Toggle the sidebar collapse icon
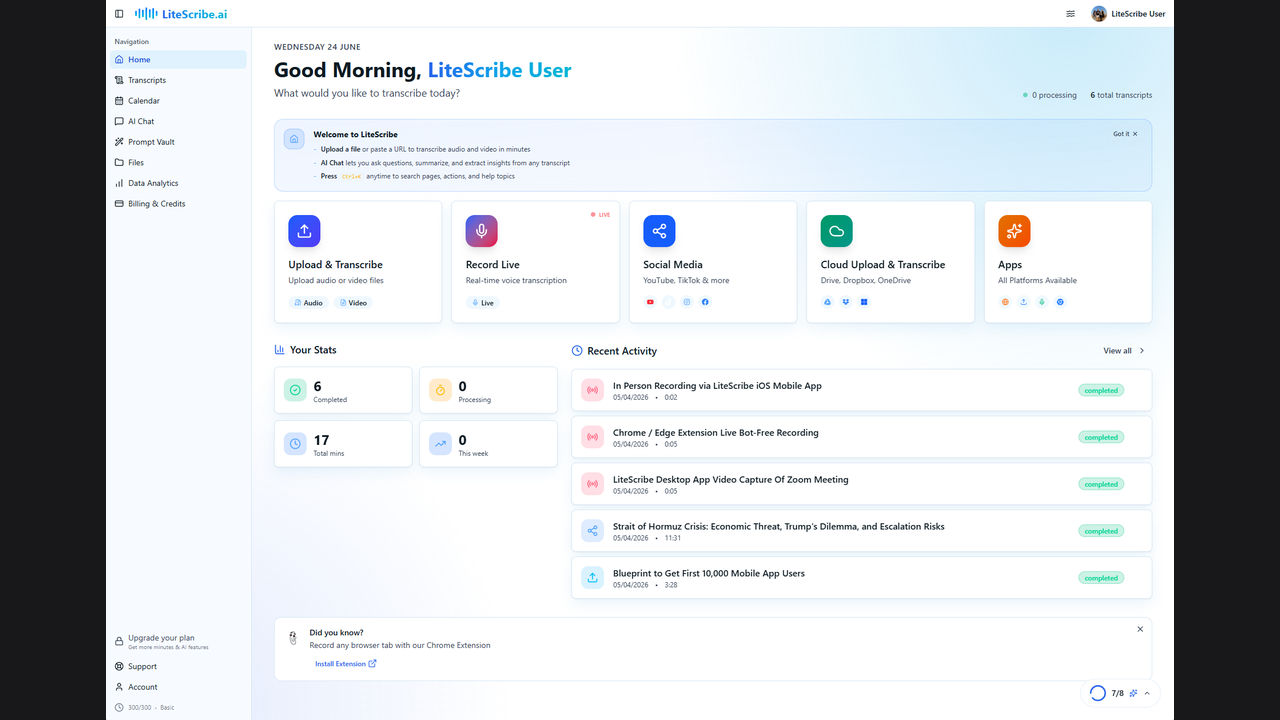 tap(119, 14)
